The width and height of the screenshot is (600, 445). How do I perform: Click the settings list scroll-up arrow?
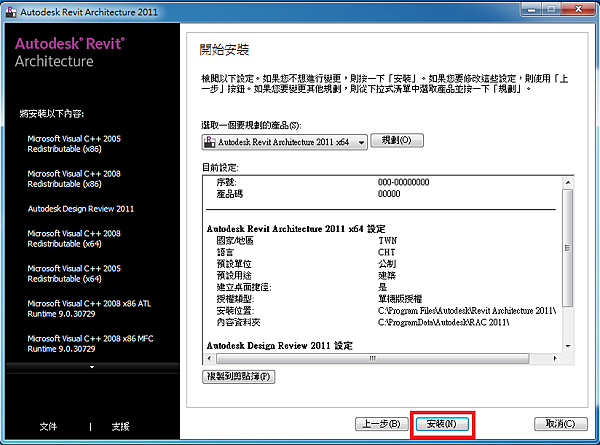[x=568, y=183]
